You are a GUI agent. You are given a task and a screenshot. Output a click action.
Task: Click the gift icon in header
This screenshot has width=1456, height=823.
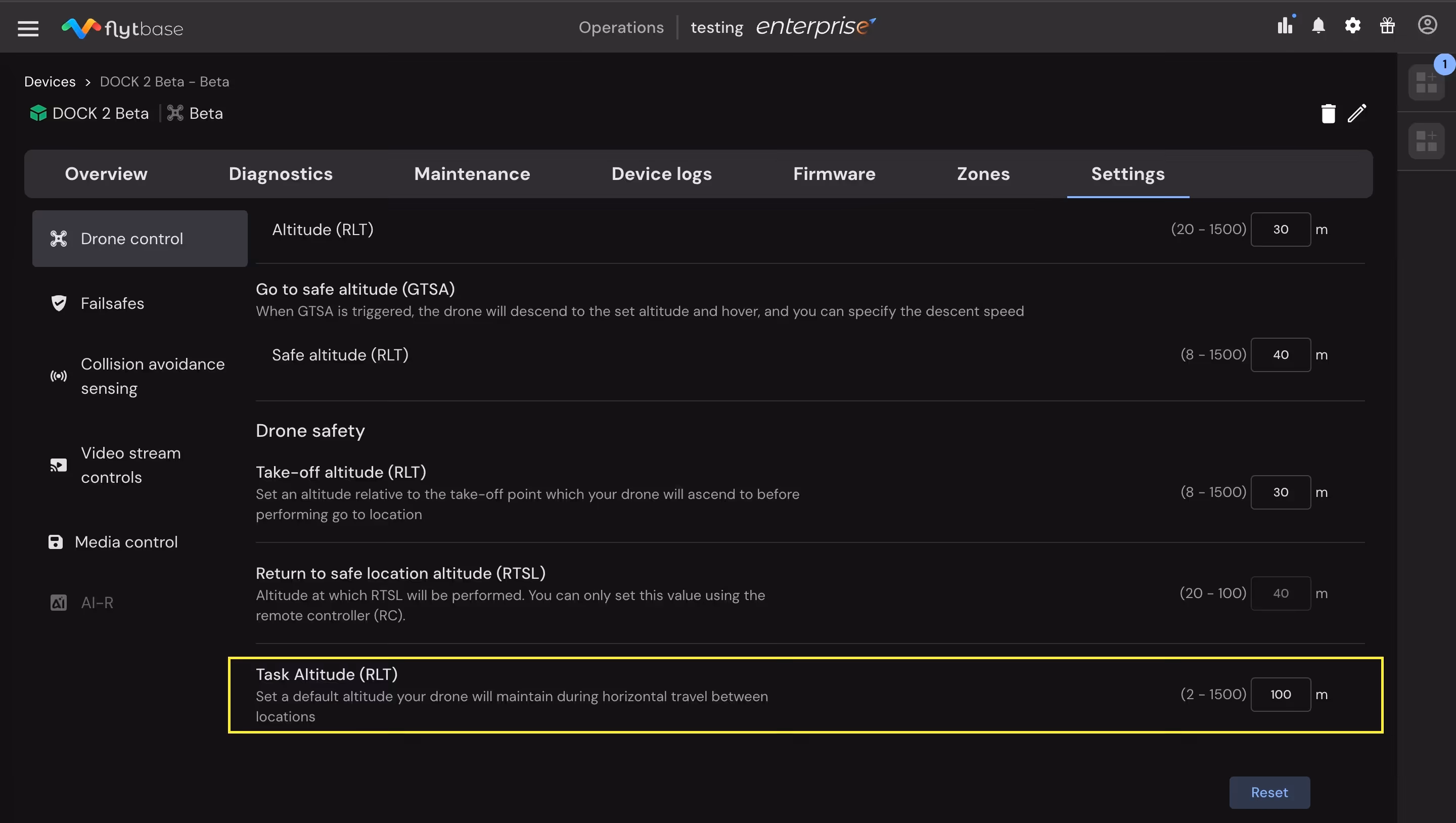1387,25
